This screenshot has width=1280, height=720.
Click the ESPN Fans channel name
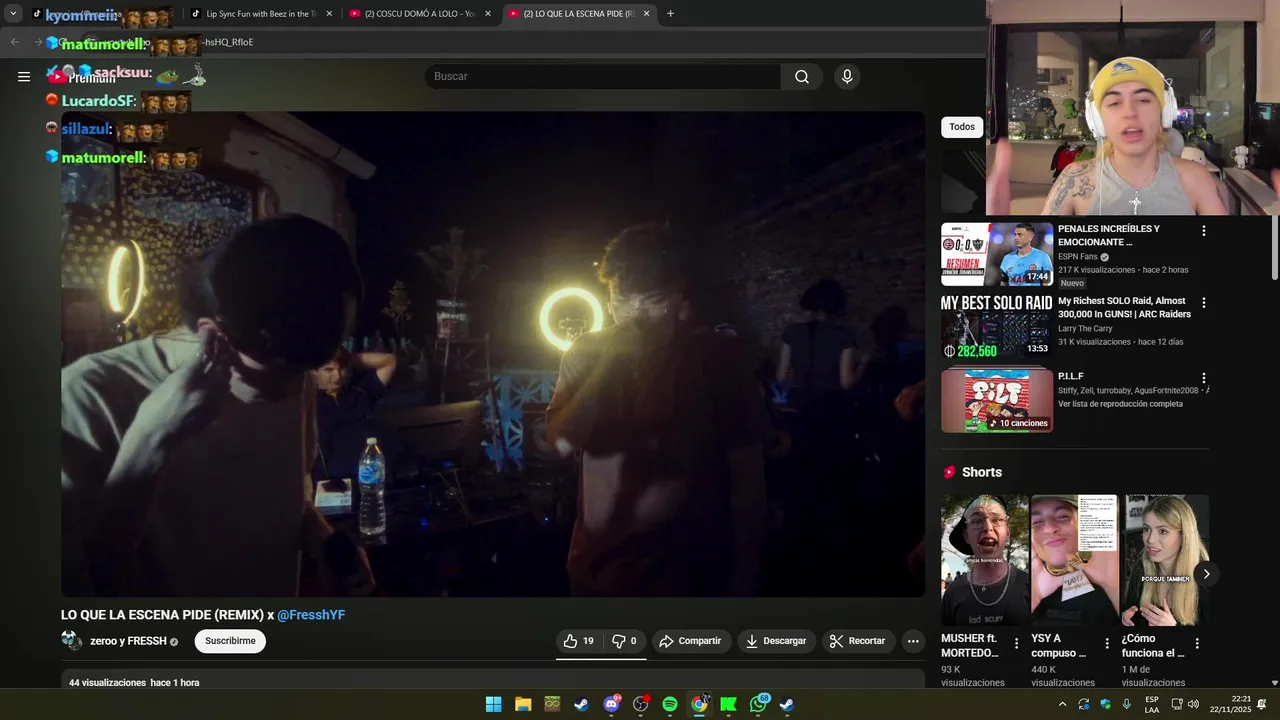pos(1078,257)
